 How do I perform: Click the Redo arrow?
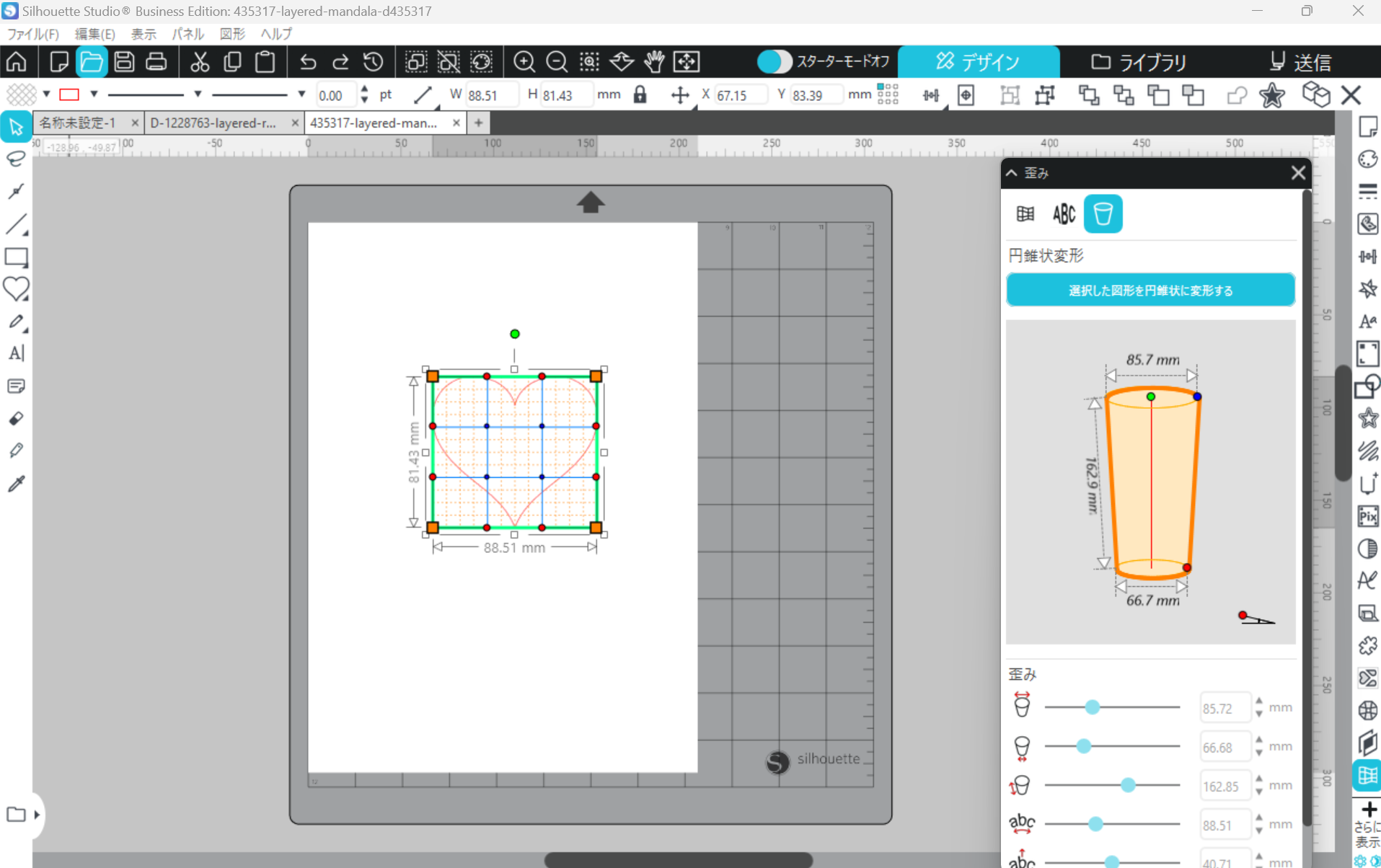coord(340,62)
